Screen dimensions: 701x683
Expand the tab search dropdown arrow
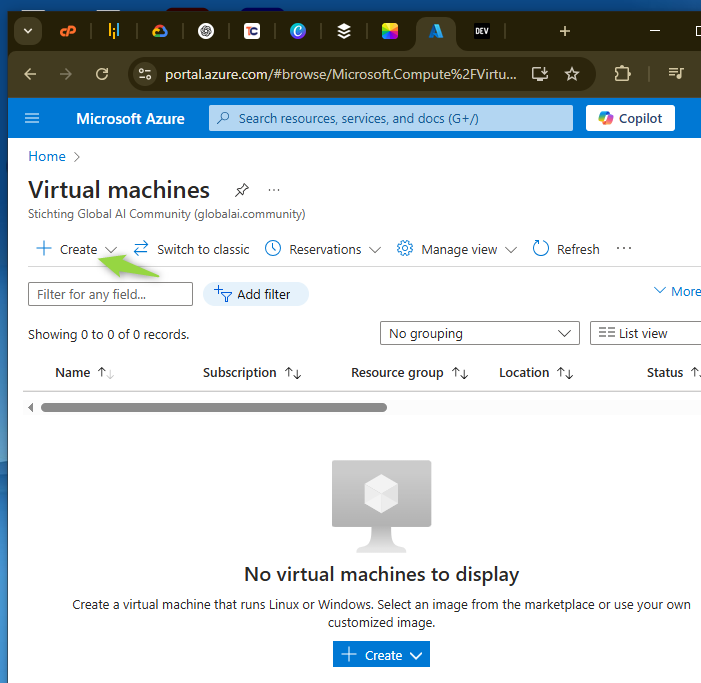point(28,31)
